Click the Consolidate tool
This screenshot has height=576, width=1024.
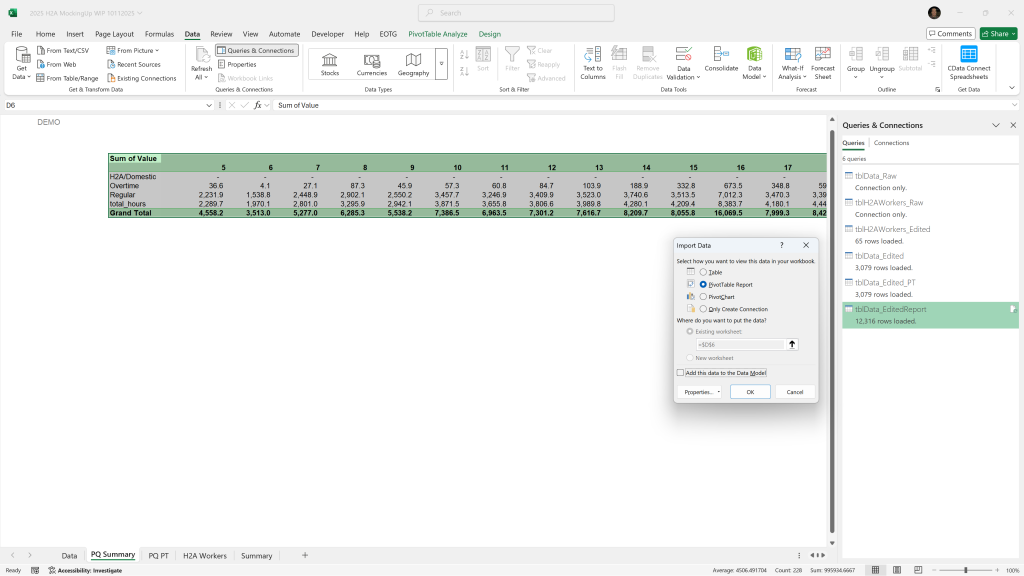[x=721, y=59]
